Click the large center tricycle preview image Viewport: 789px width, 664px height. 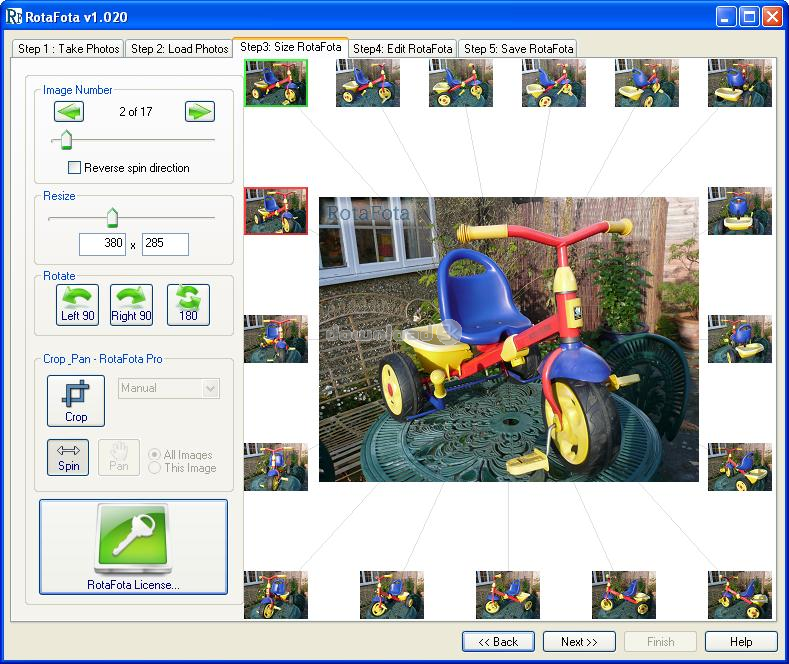[509, 340]
